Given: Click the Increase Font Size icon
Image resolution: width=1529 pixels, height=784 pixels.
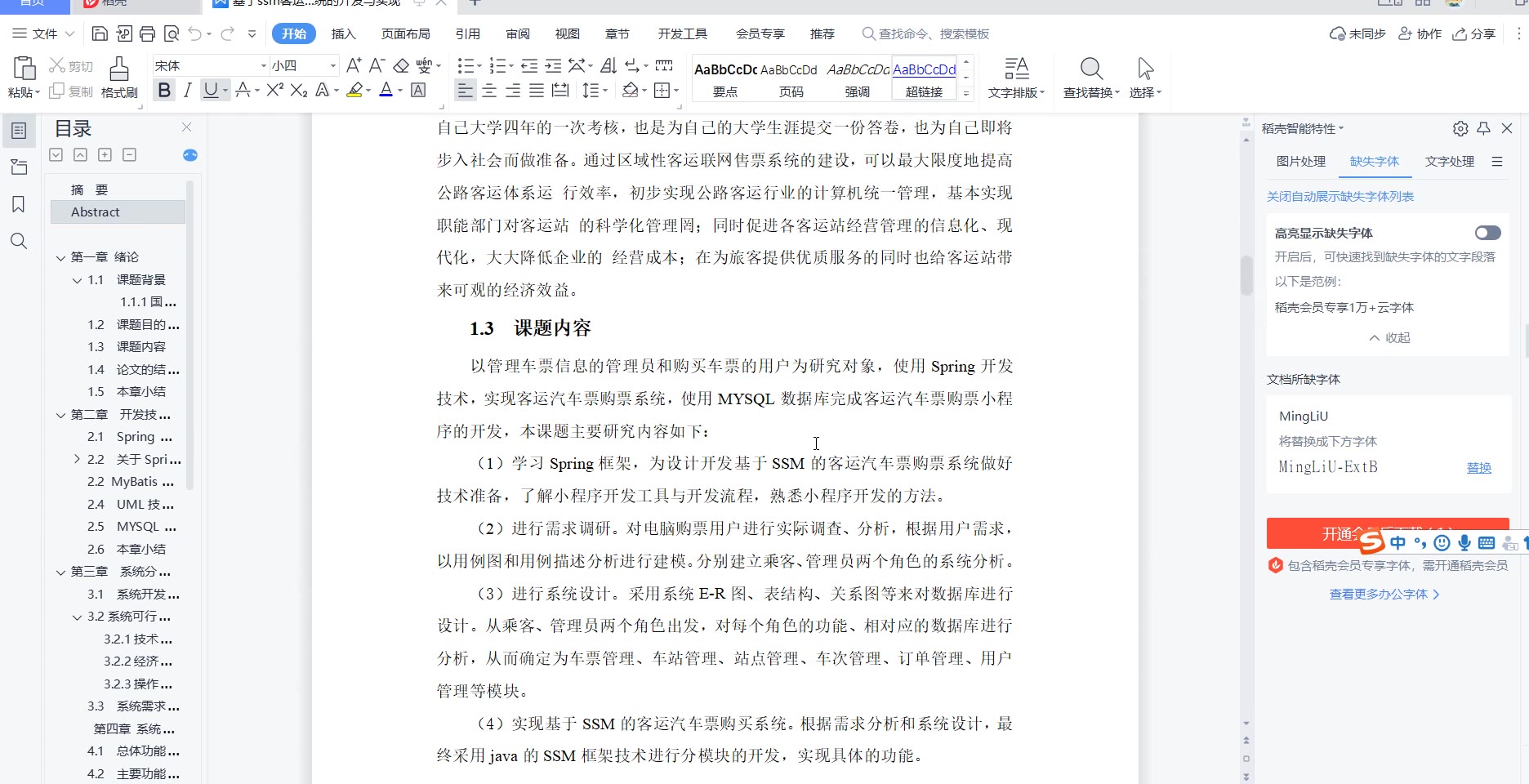Looking at the screenshot, I should [354, 65].
